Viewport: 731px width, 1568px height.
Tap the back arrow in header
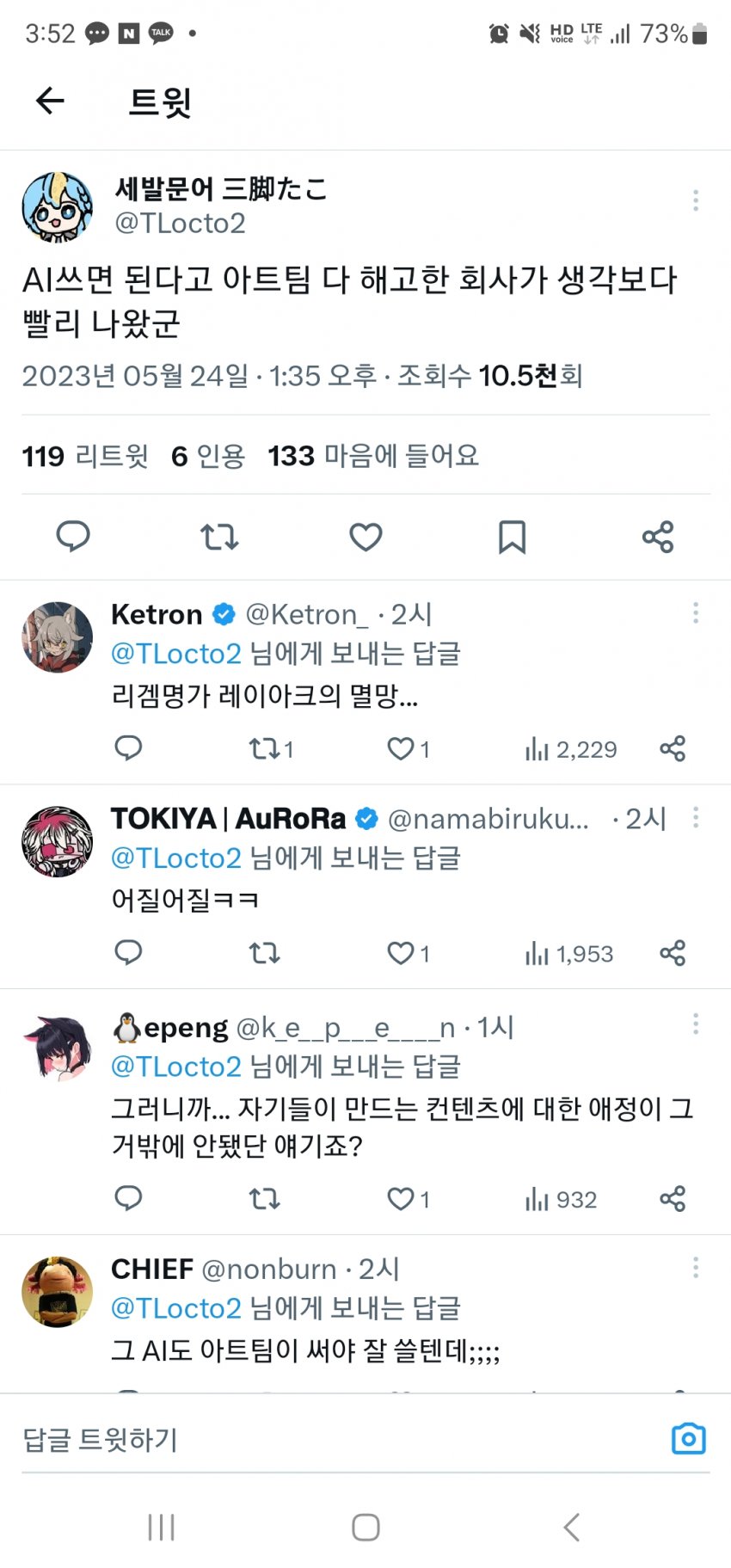coord(50,101)
